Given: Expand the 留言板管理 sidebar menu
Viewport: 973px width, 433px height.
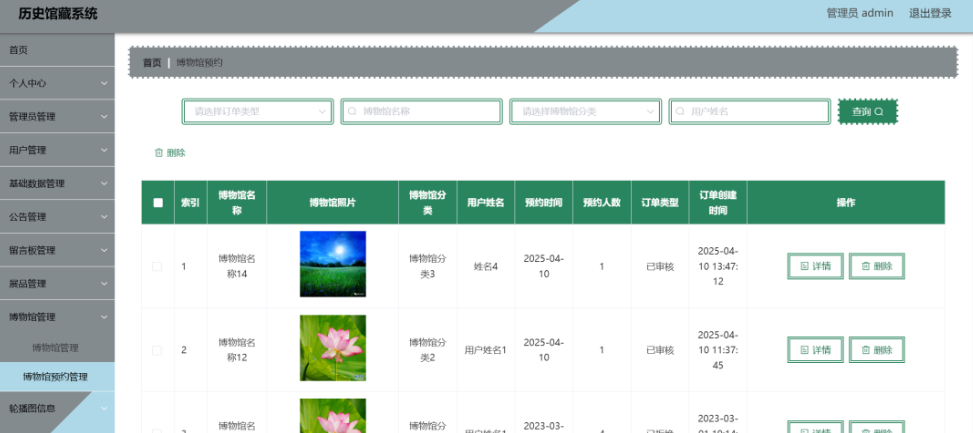Looking at the screenshot, I should point(57,251).
